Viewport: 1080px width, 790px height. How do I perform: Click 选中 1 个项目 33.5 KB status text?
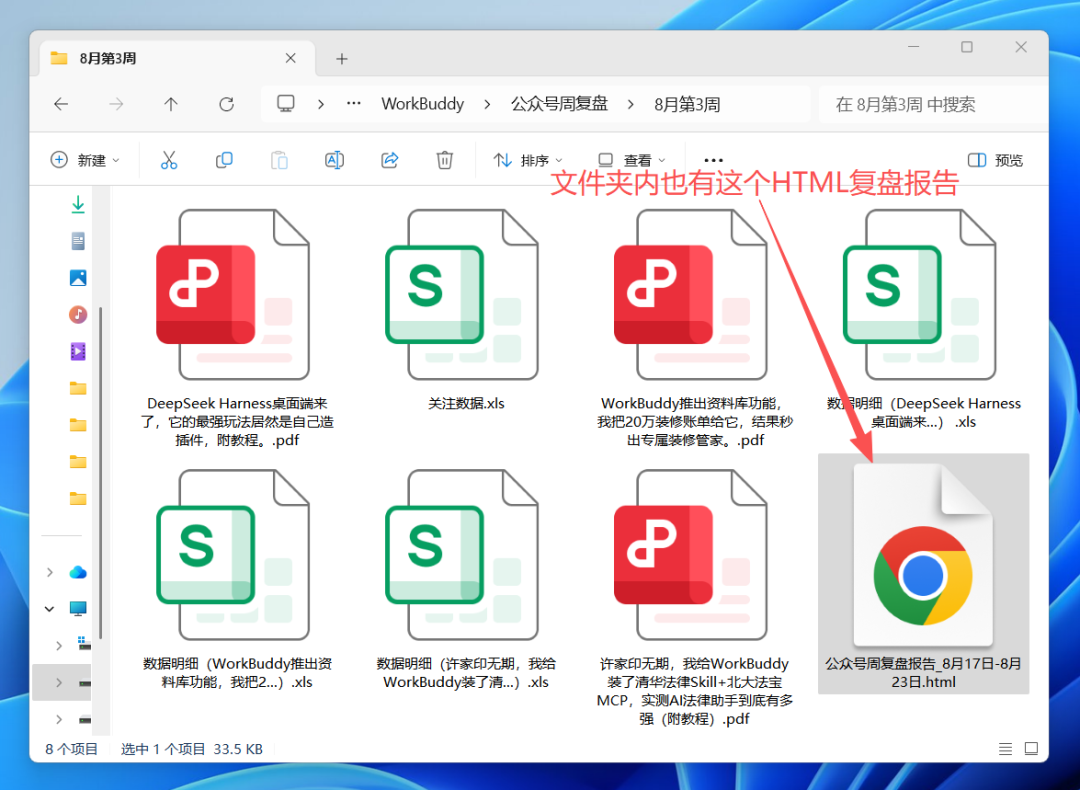click(191, 749)
